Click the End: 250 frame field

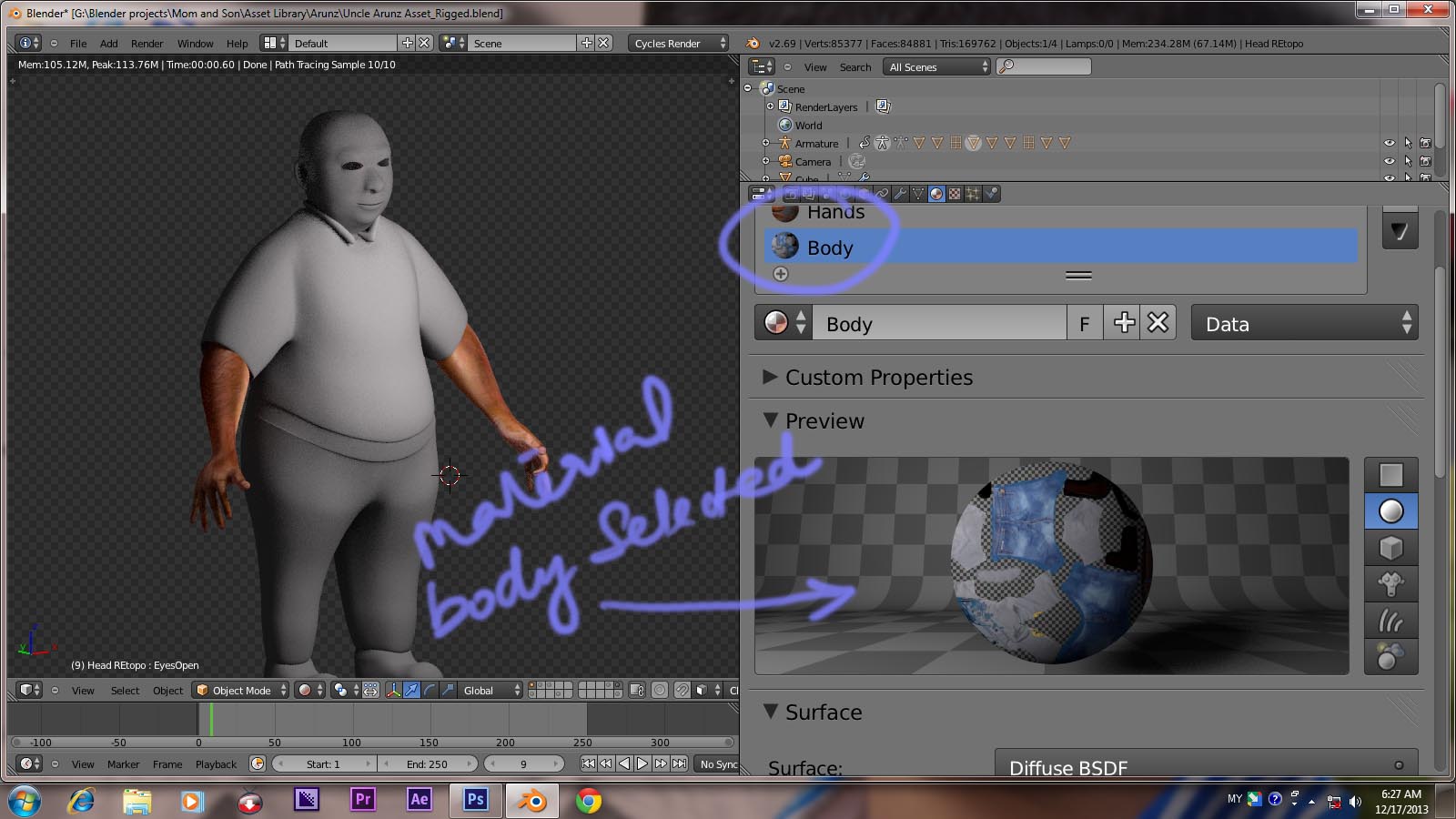(x=427, y=763)
